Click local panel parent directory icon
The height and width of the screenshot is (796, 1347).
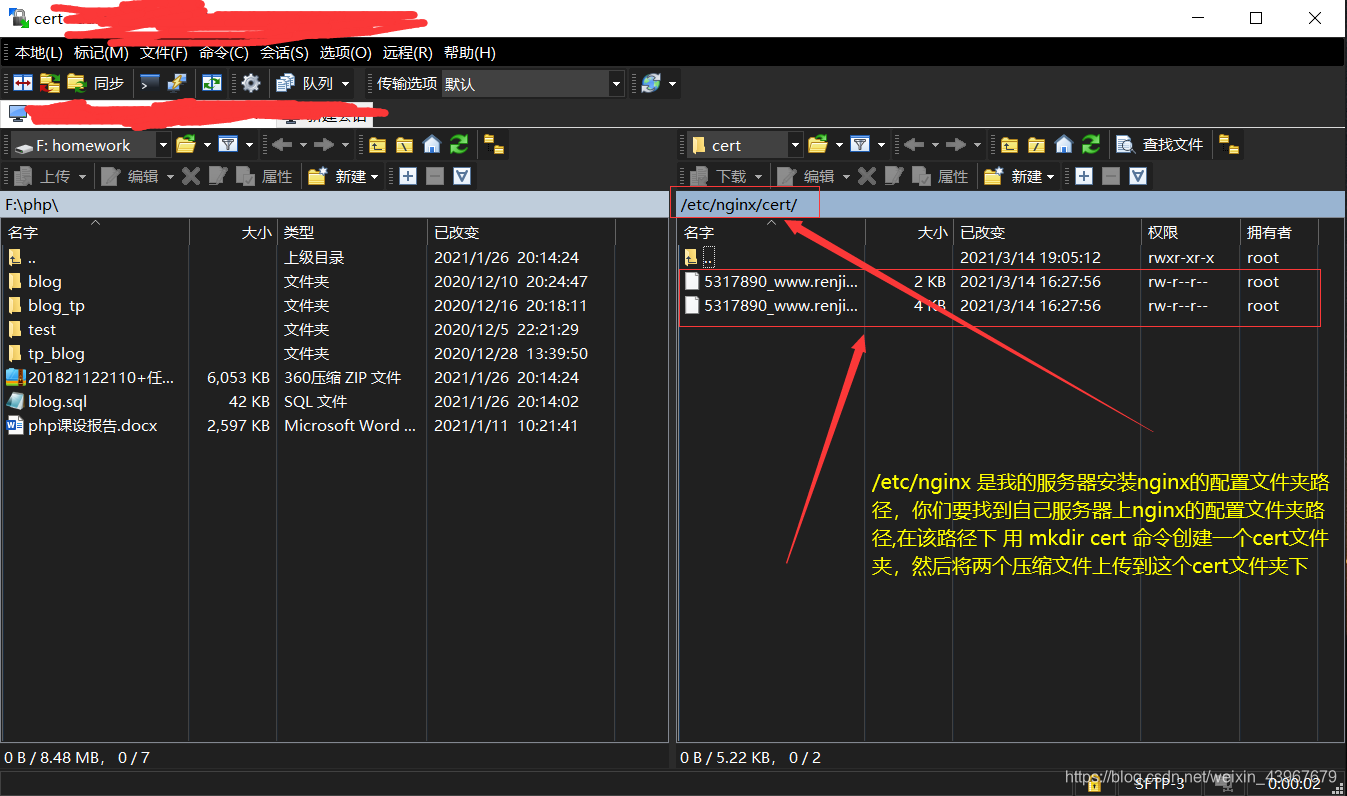coord(376,145)
